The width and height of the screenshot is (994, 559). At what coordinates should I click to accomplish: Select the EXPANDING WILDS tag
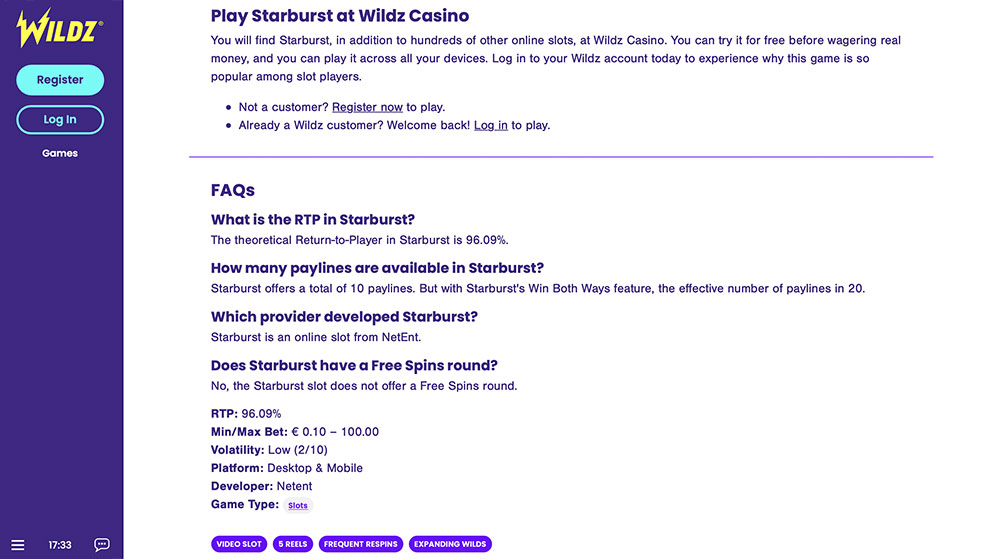click(450, 544)
